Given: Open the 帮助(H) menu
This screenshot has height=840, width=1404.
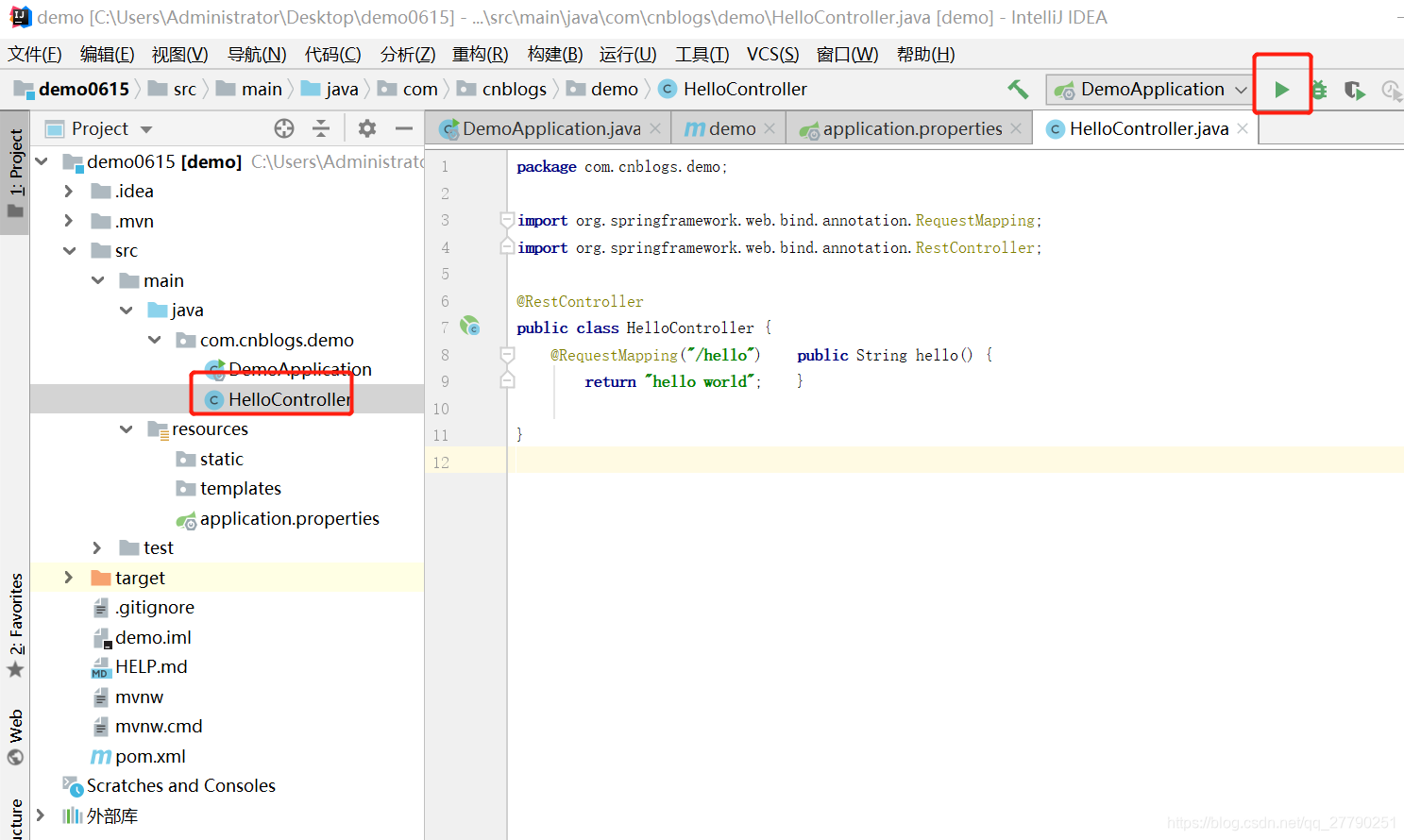Looking at the screenshot, I should (926, 55).
